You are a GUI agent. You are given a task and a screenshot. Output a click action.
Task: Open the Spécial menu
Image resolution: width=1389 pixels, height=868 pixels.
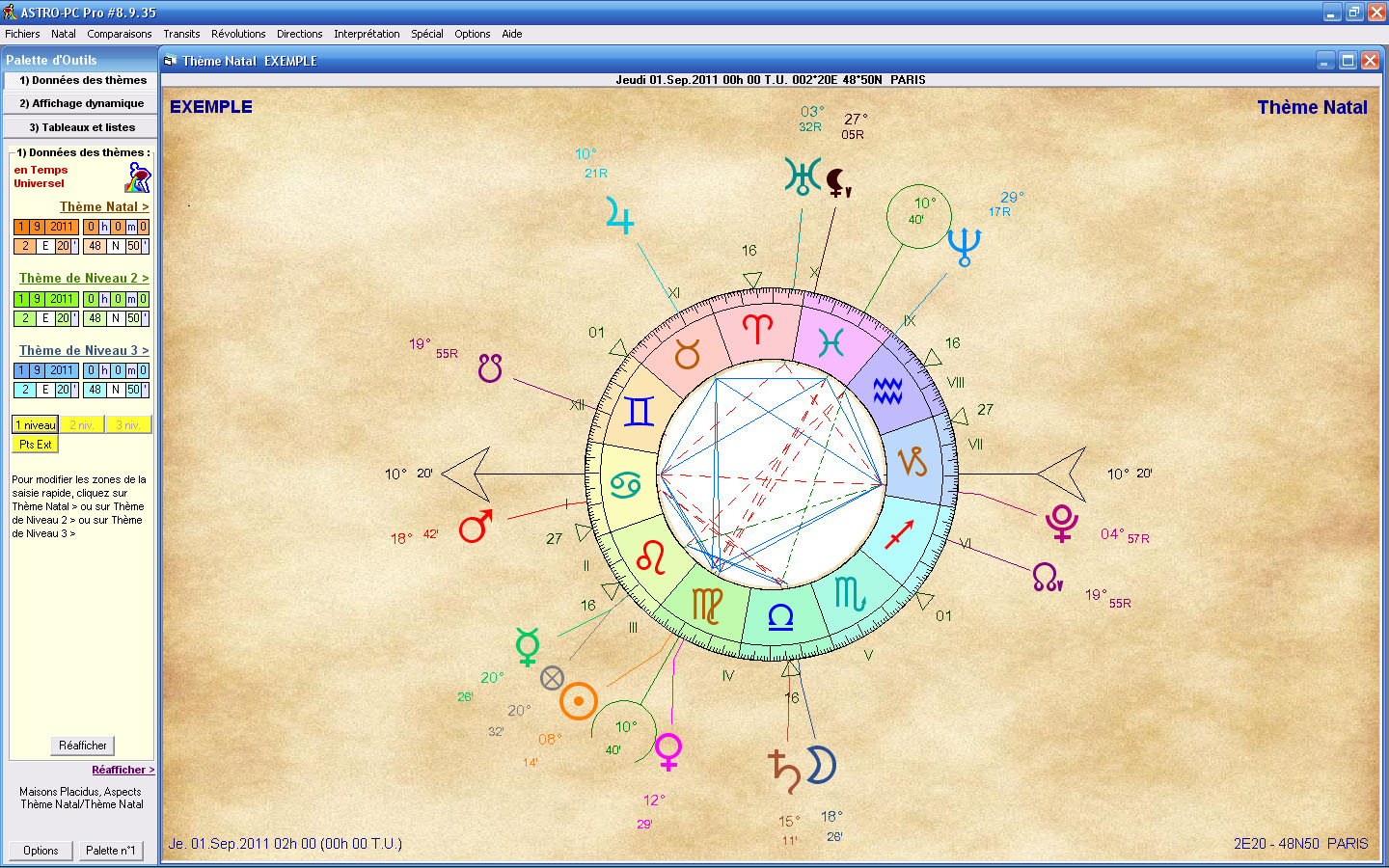tap(427, 34)
